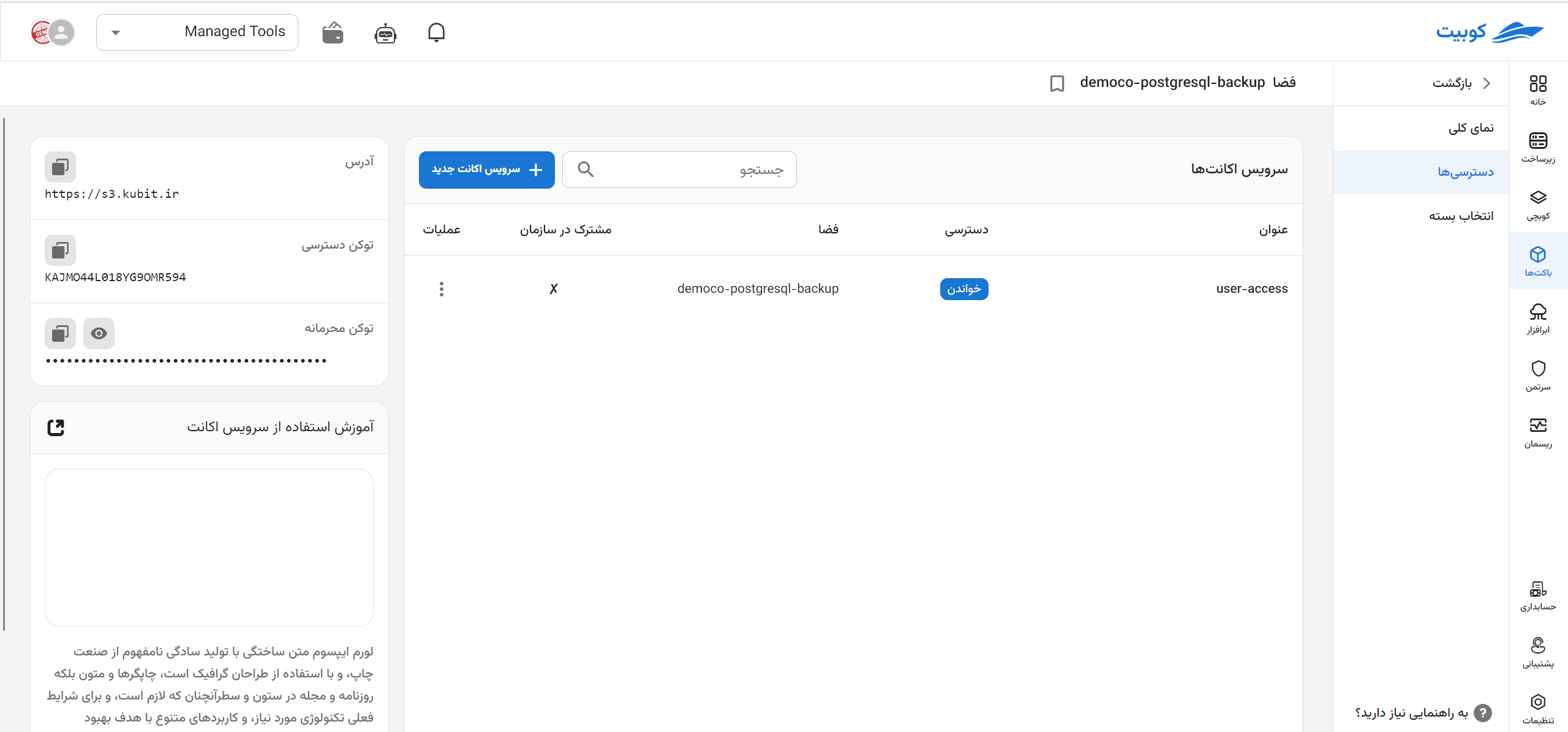Viewport: 1568px width, 732px height.
Task: Click مشترک در سازمان column header
Action: (x=565, y=230)
